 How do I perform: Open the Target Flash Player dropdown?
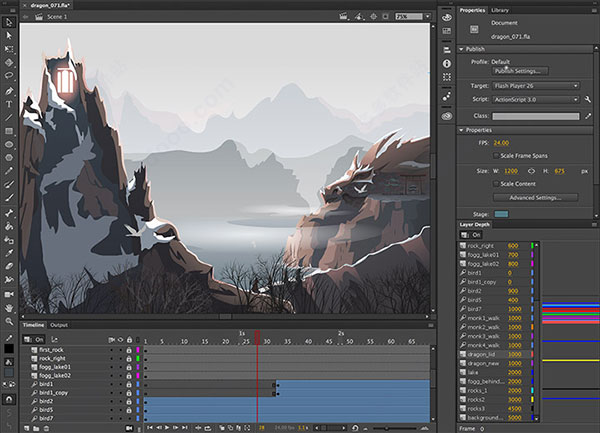point(534,86)
